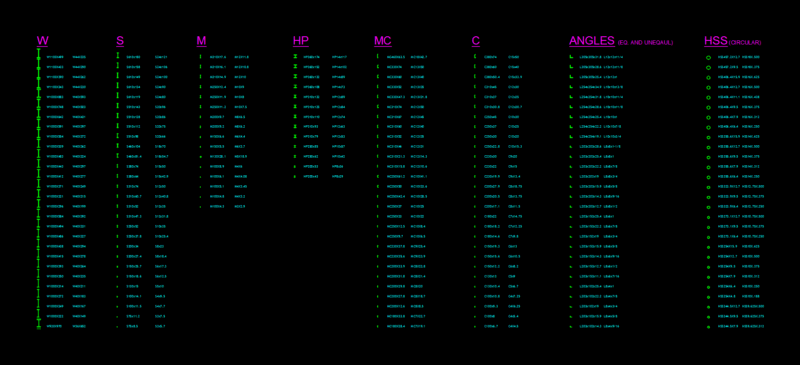Select the ANGLES heading text
The height and width of the screenshot is (365, 800).
592,41
